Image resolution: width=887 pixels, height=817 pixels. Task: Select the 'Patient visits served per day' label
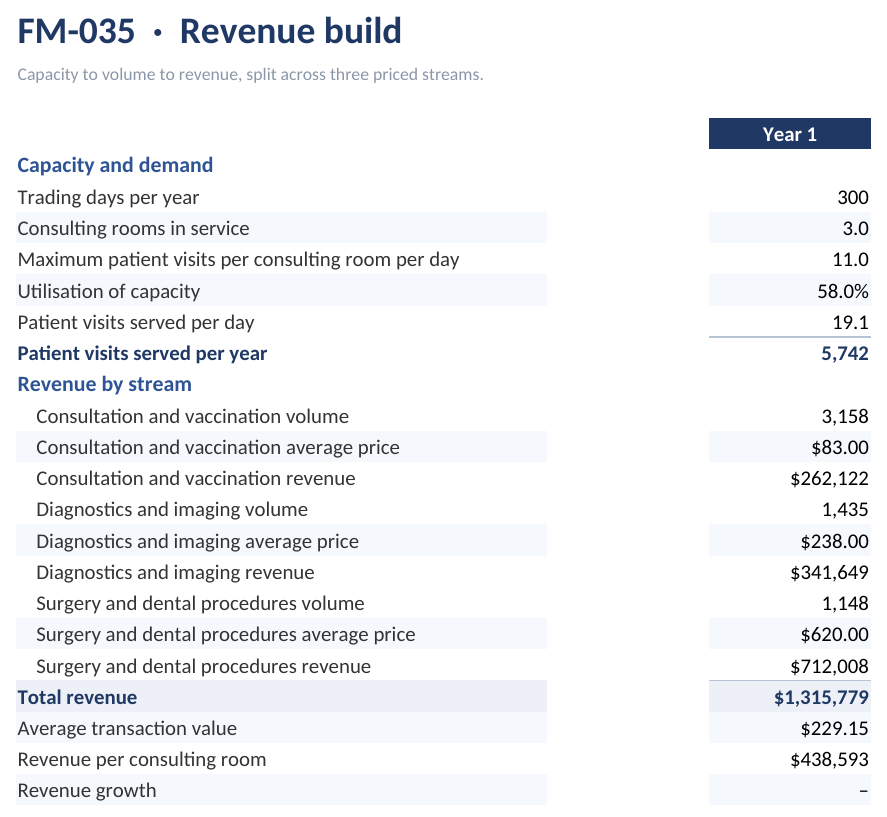[x=136, y=322]
